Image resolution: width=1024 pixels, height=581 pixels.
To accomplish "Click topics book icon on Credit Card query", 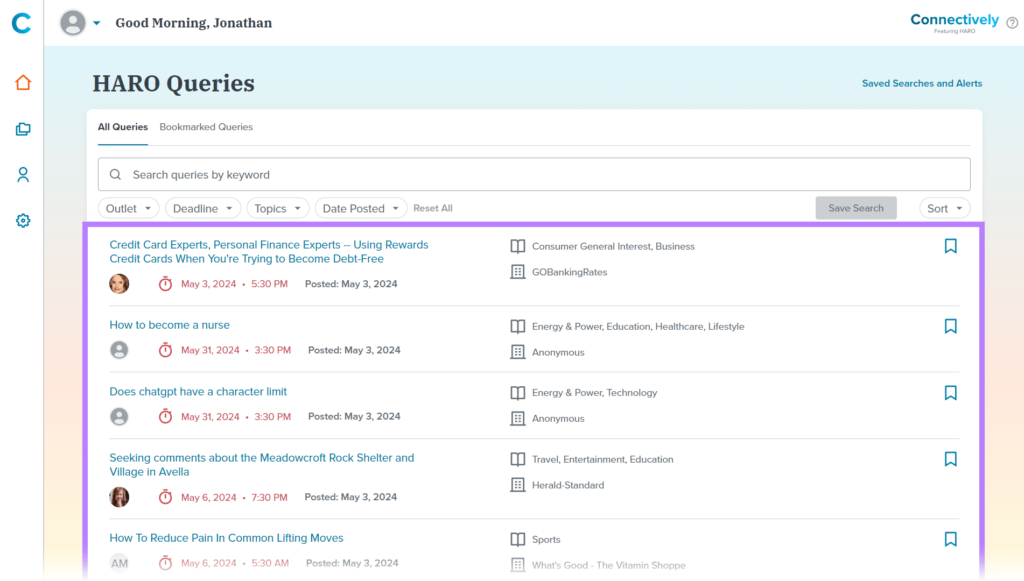I will click(x=518, y=246).
